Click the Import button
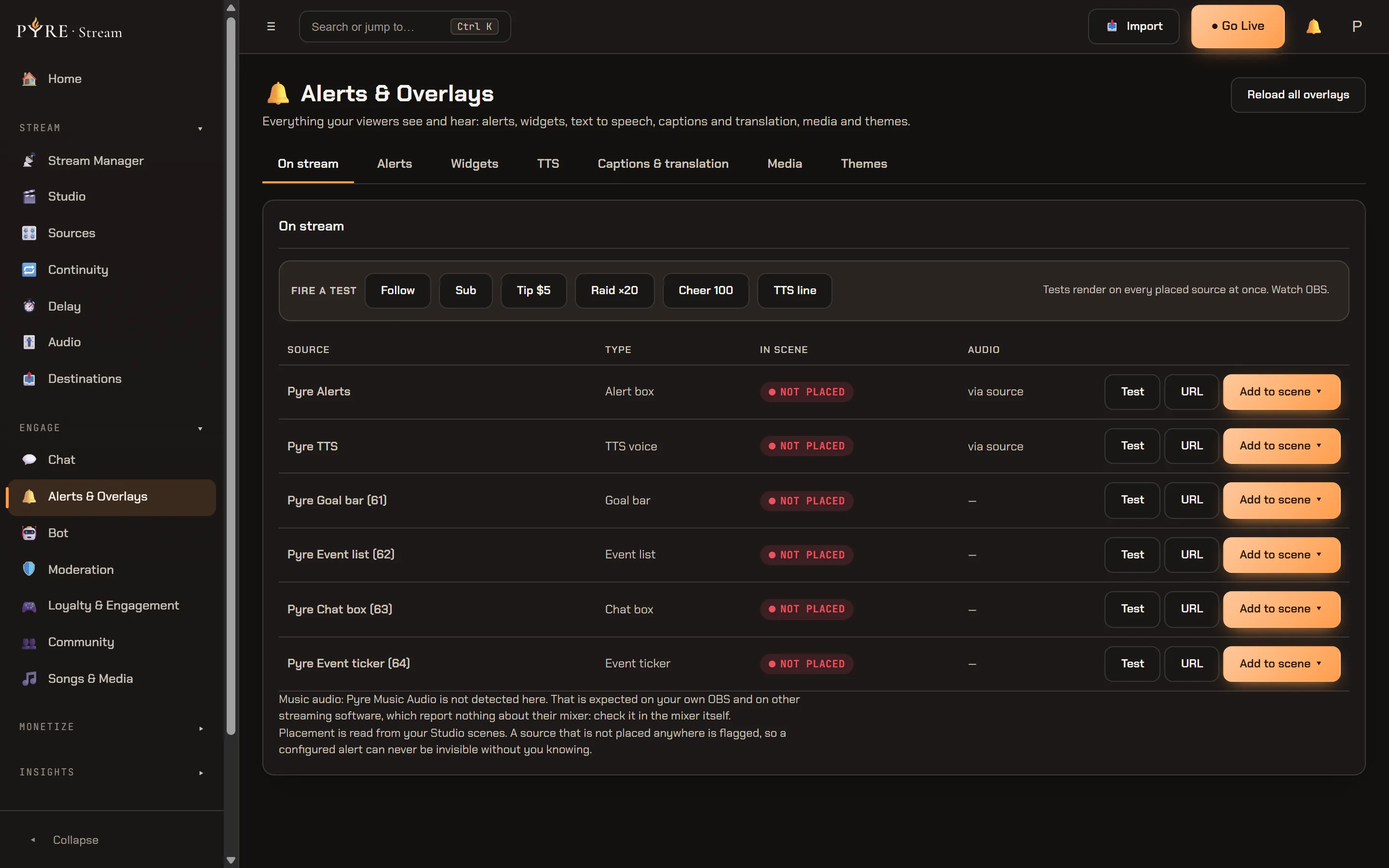The image size is (1389, 868). pos(1133,27)
